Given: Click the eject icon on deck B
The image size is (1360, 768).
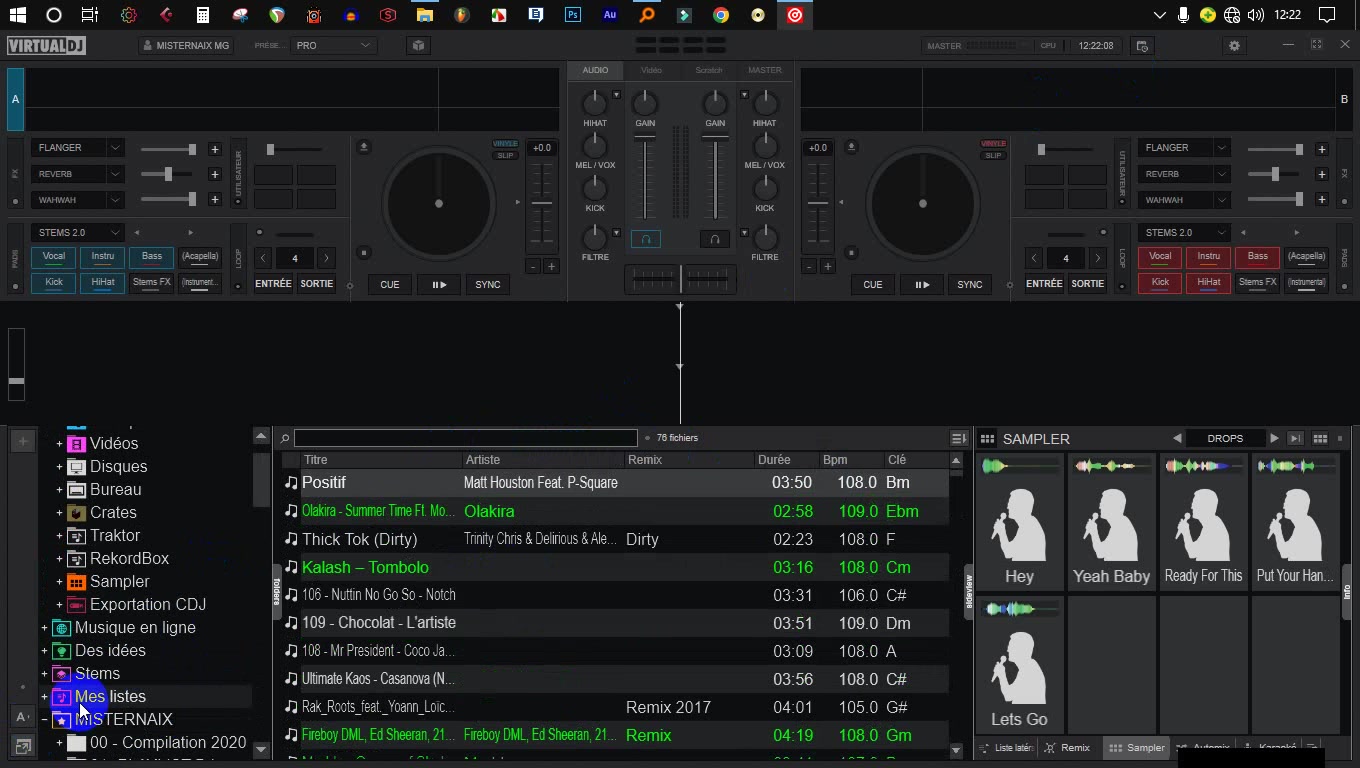Looking at the screenshot, I should click(x=851, y=147).
